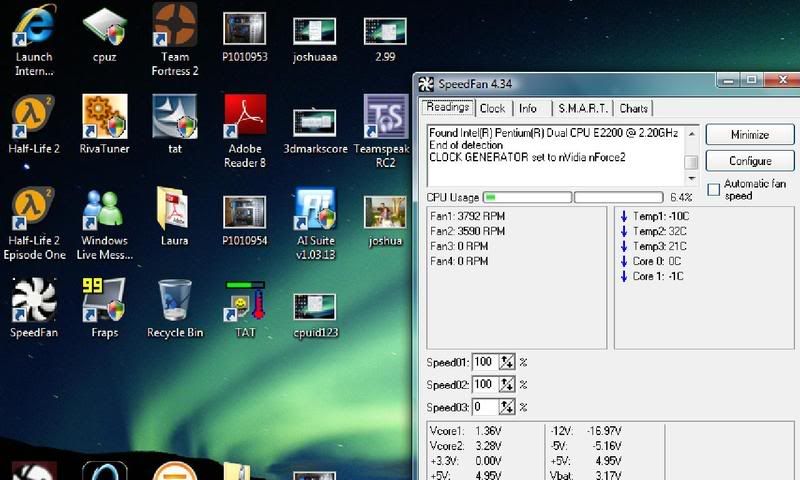Click the down arrow of the log scrollbar

point(691,178)
